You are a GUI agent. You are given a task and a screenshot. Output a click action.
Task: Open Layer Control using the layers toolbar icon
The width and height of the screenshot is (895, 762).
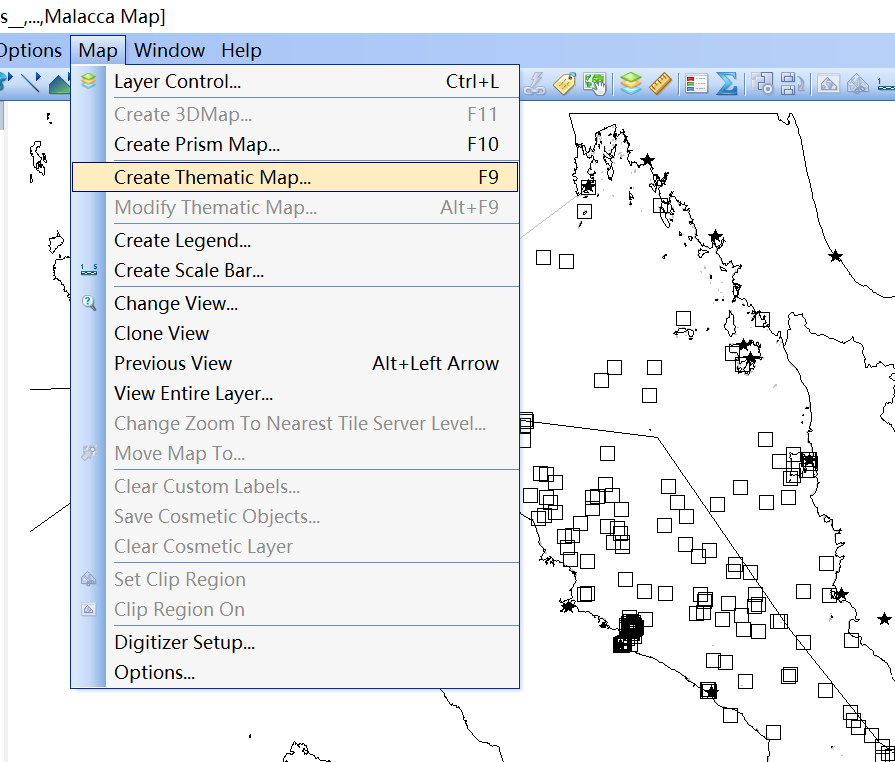[630, 83]
